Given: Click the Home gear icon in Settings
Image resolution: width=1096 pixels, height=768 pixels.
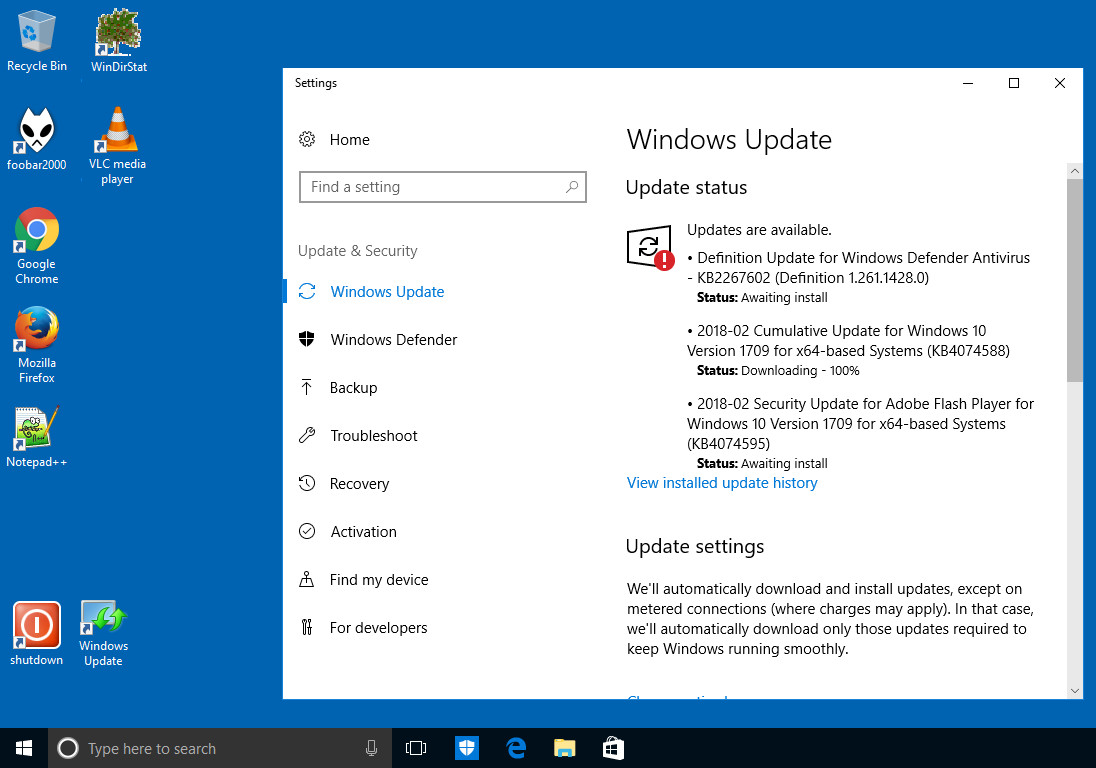Looking at the screenshot, I should click(x=307, y=139).
